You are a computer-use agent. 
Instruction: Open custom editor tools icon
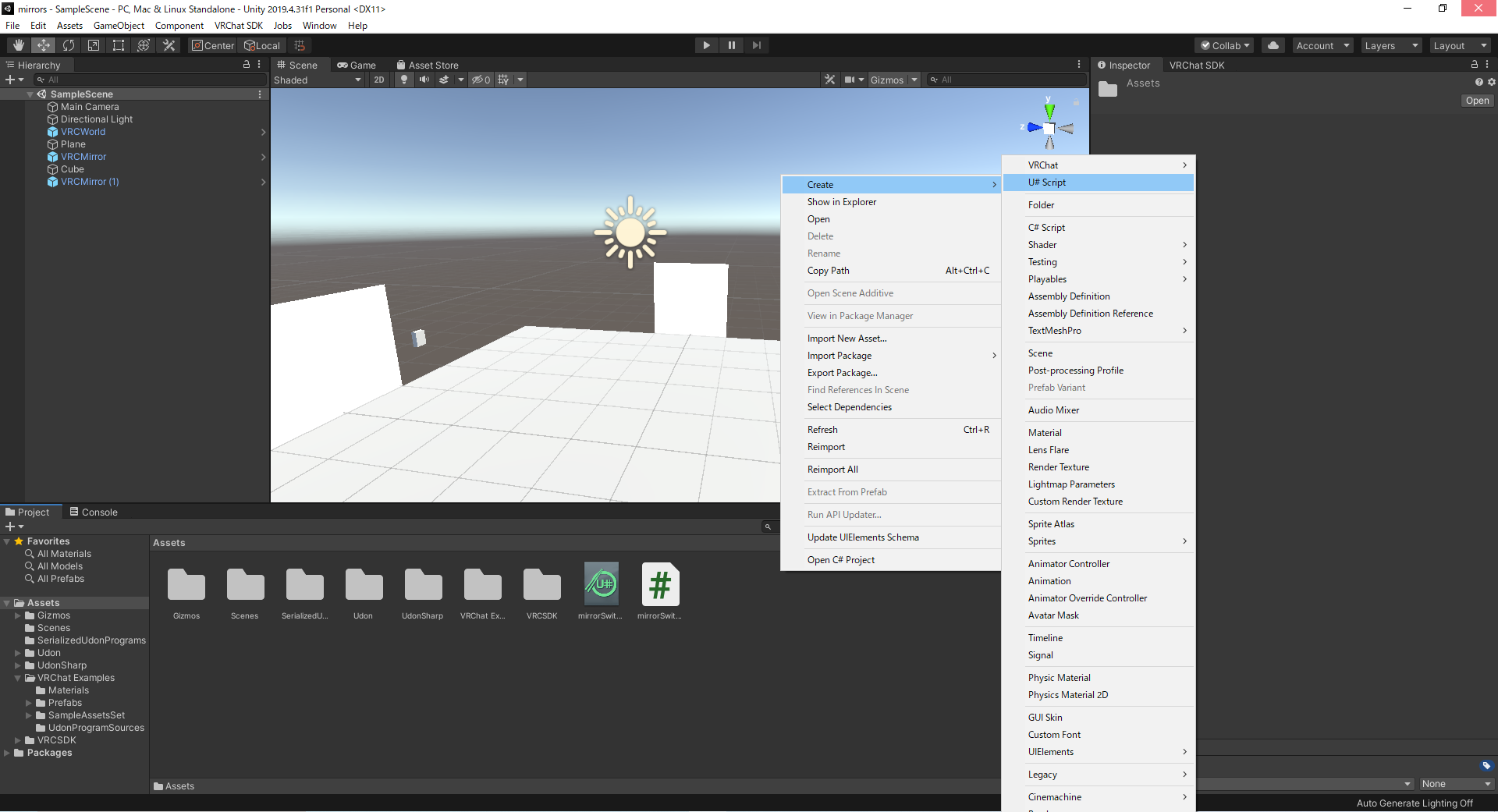[169, 45]
